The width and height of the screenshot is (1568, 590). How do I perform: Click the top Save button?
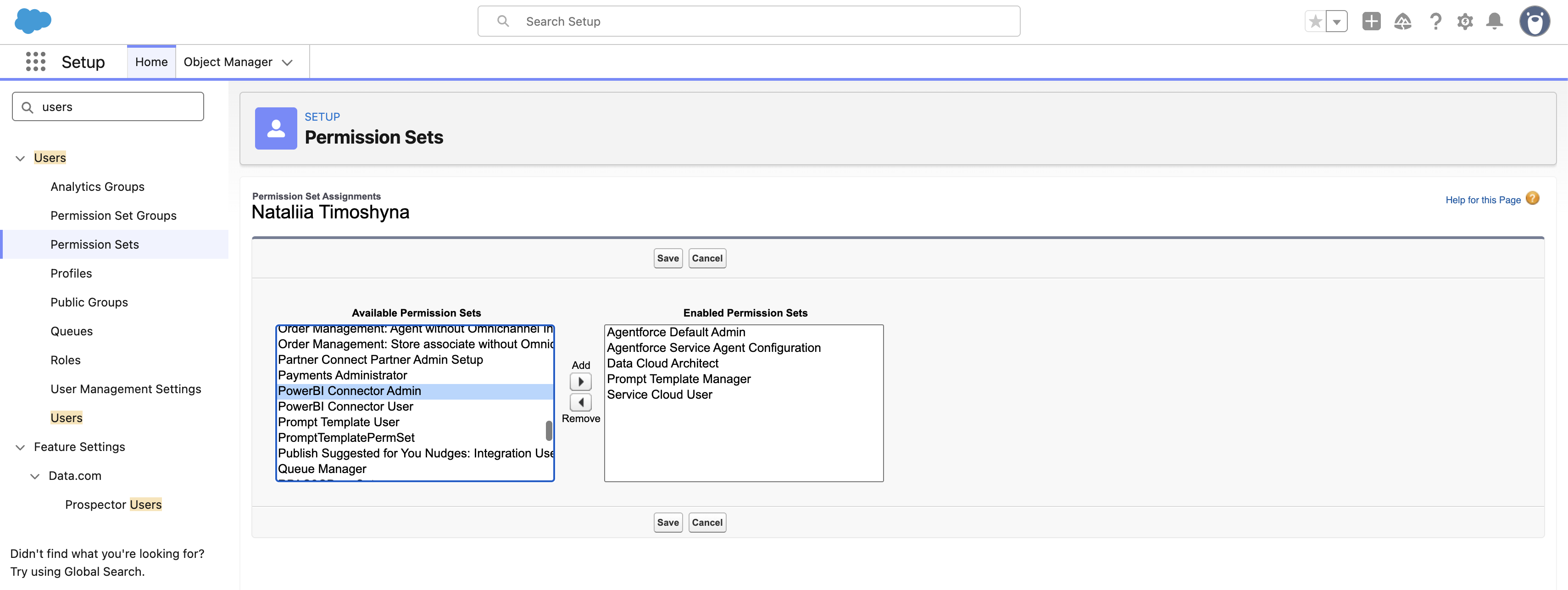[668, 258]
